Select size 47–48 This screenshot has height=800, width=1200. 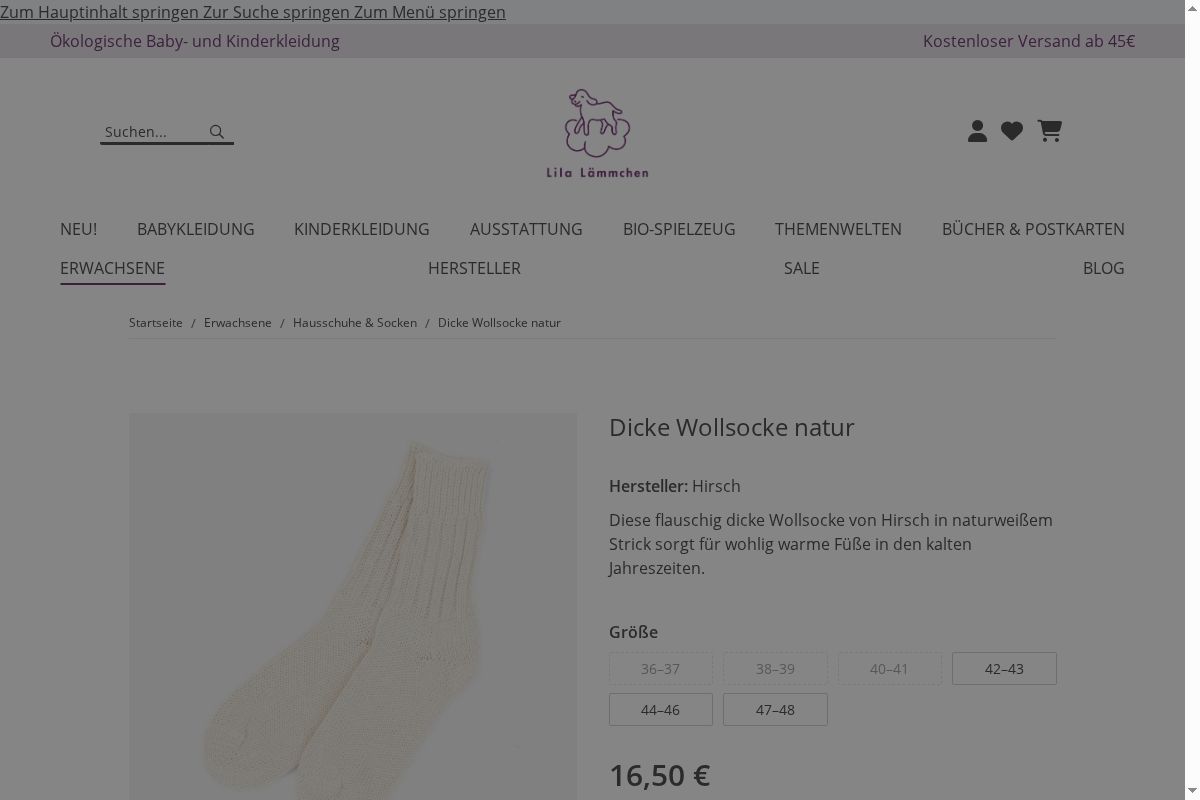[x=775, y=710]
